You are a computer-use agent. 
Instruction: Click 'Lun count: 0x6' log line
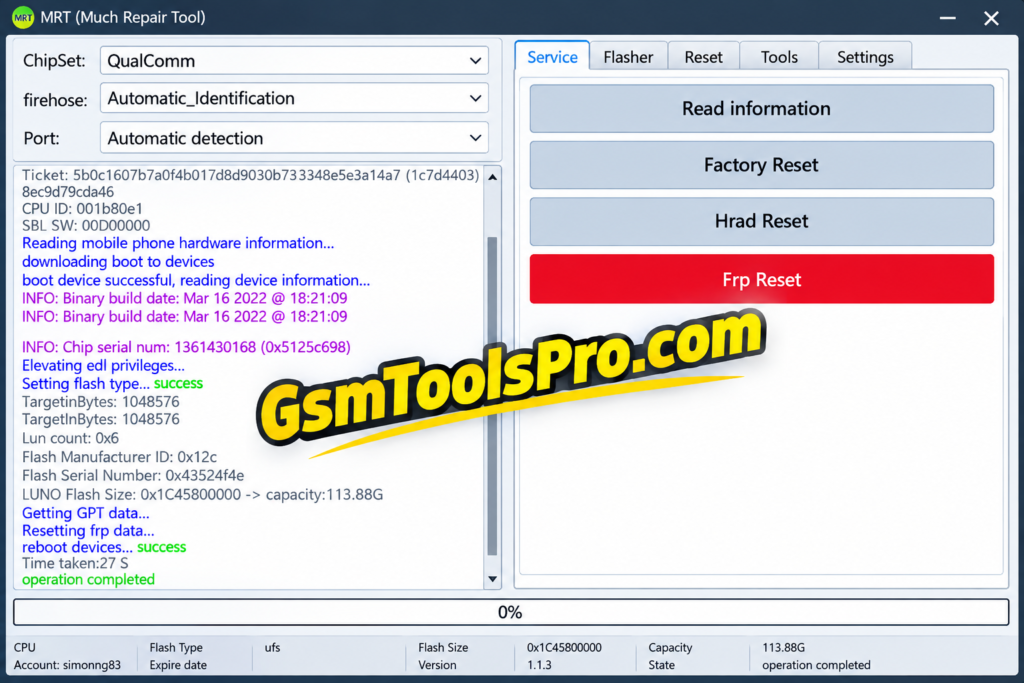[x=71, y=438]
